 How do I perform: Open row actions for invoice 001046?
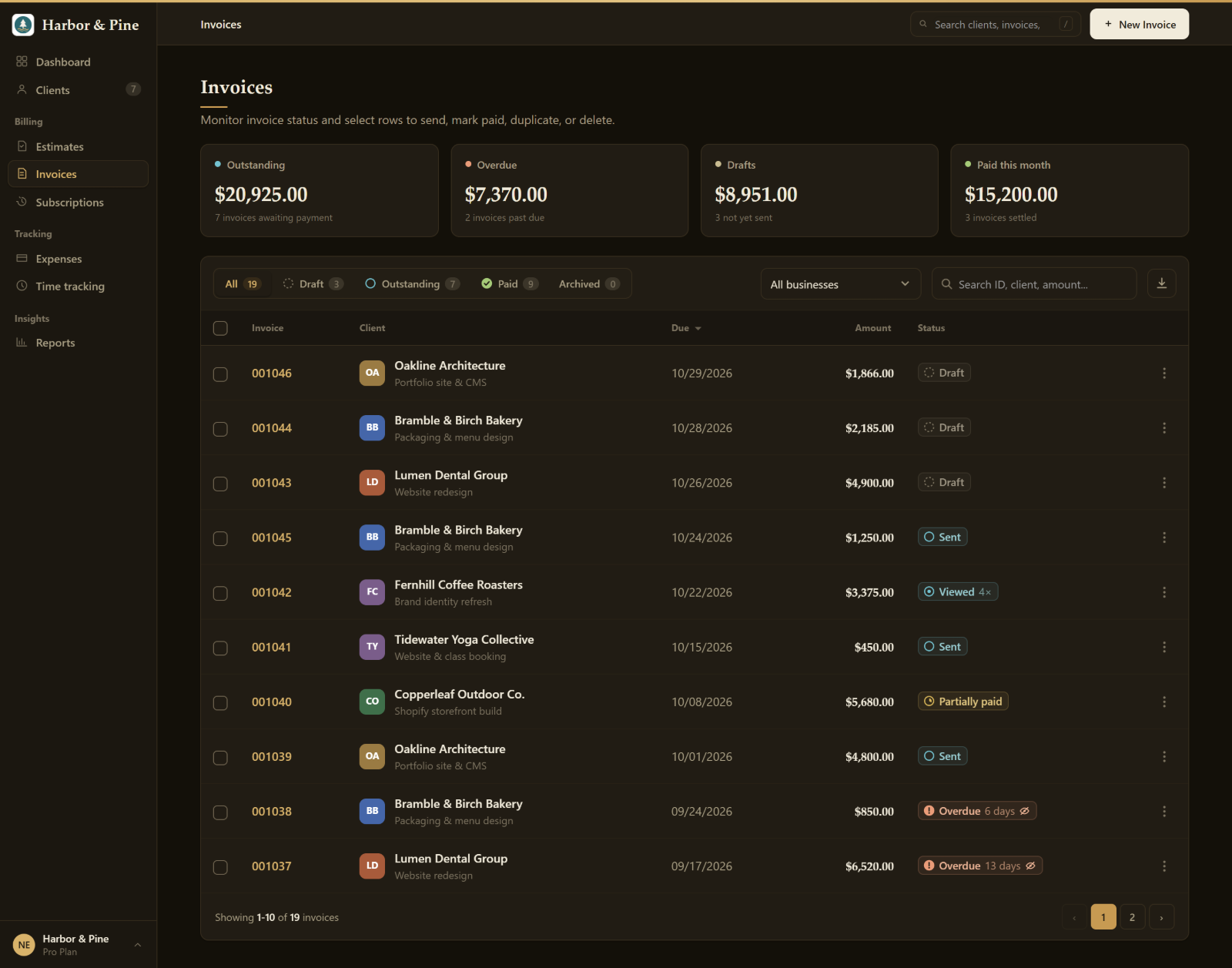[1164, 373]
